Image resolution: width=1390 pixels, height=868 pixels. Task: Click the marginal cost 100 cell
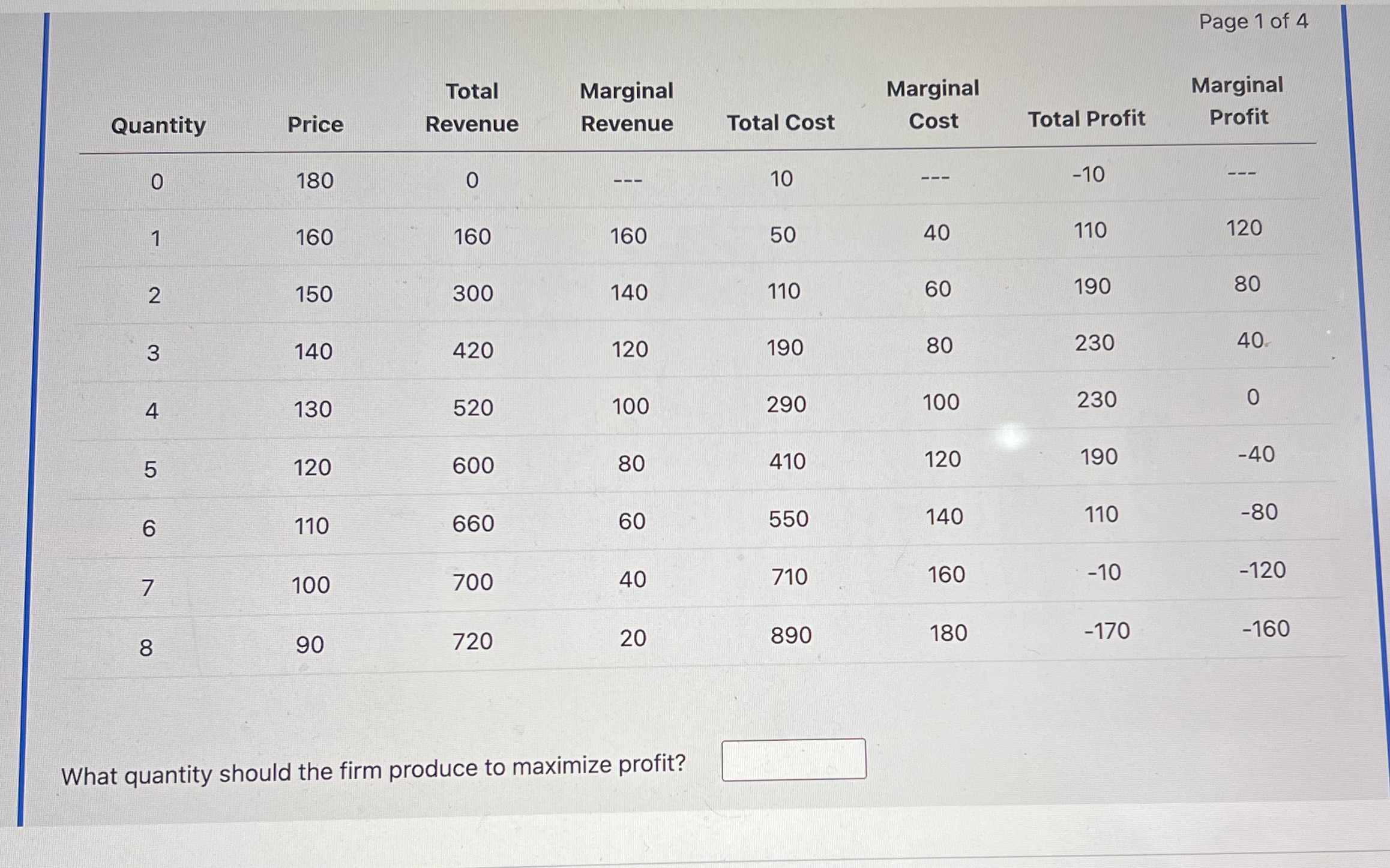[x=940, y=402]
